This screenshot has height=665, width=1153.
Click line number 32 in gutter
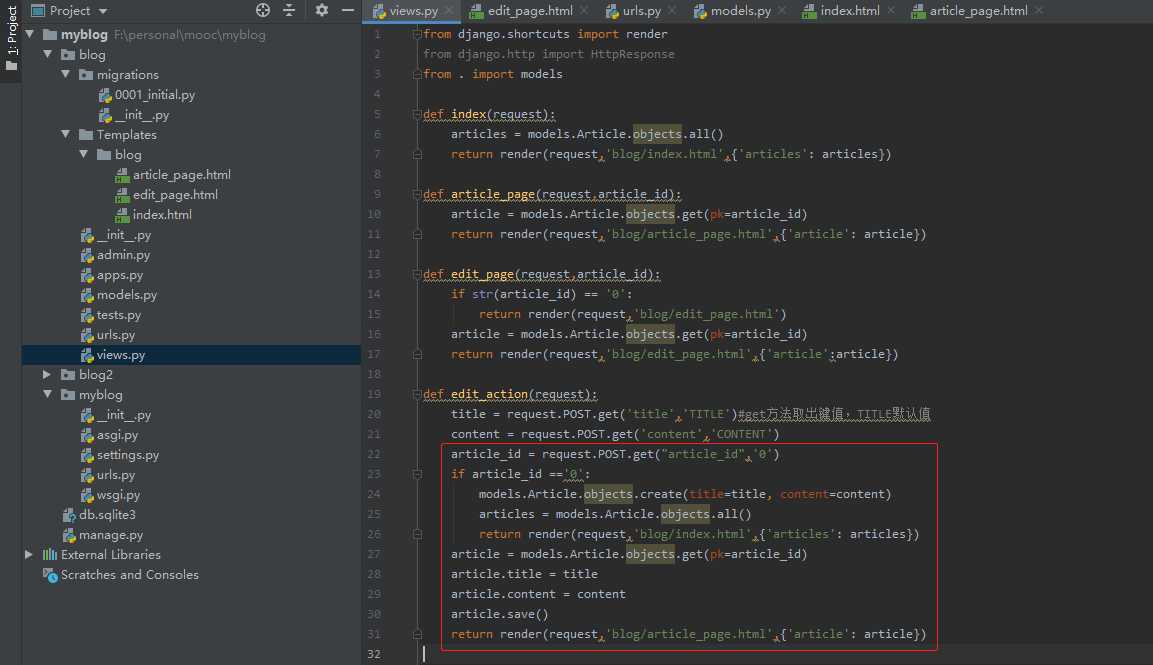[x=374, y=654]
